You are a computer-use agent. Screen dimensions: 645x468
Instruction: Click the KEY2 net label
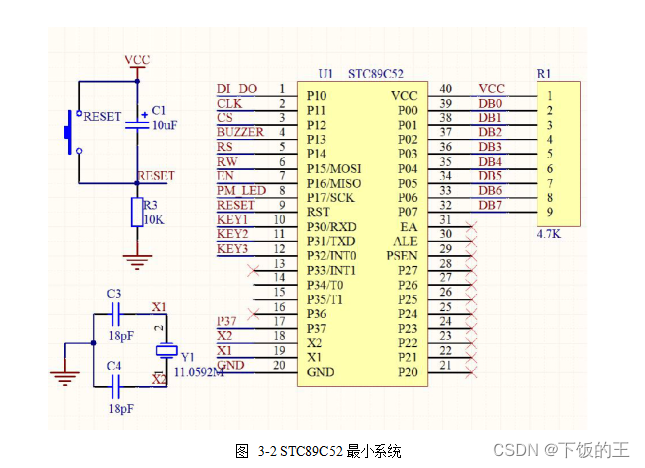[x=232, y=234]
